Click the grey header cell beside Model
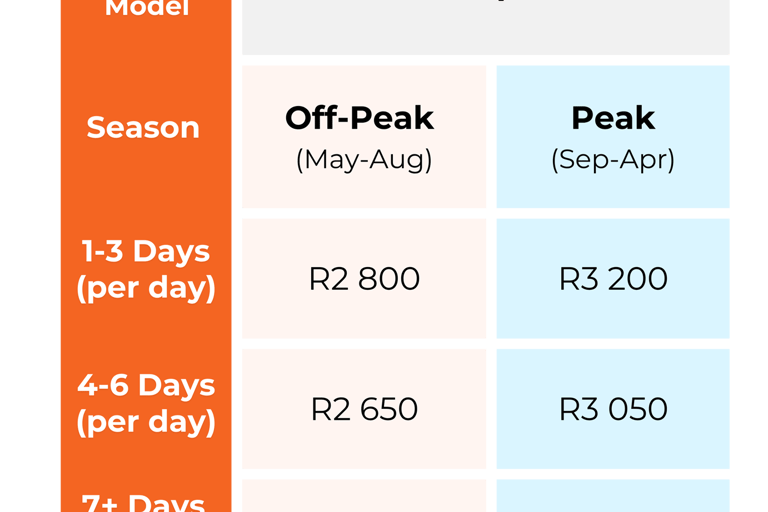 [x=485, y=27]
